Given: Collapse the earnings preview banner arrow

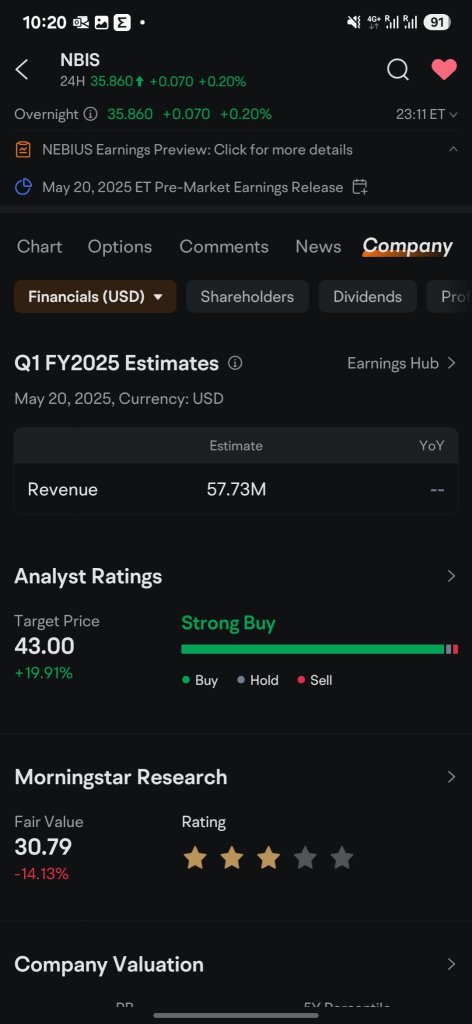Looking at the screenshot, I should [453, 150].
